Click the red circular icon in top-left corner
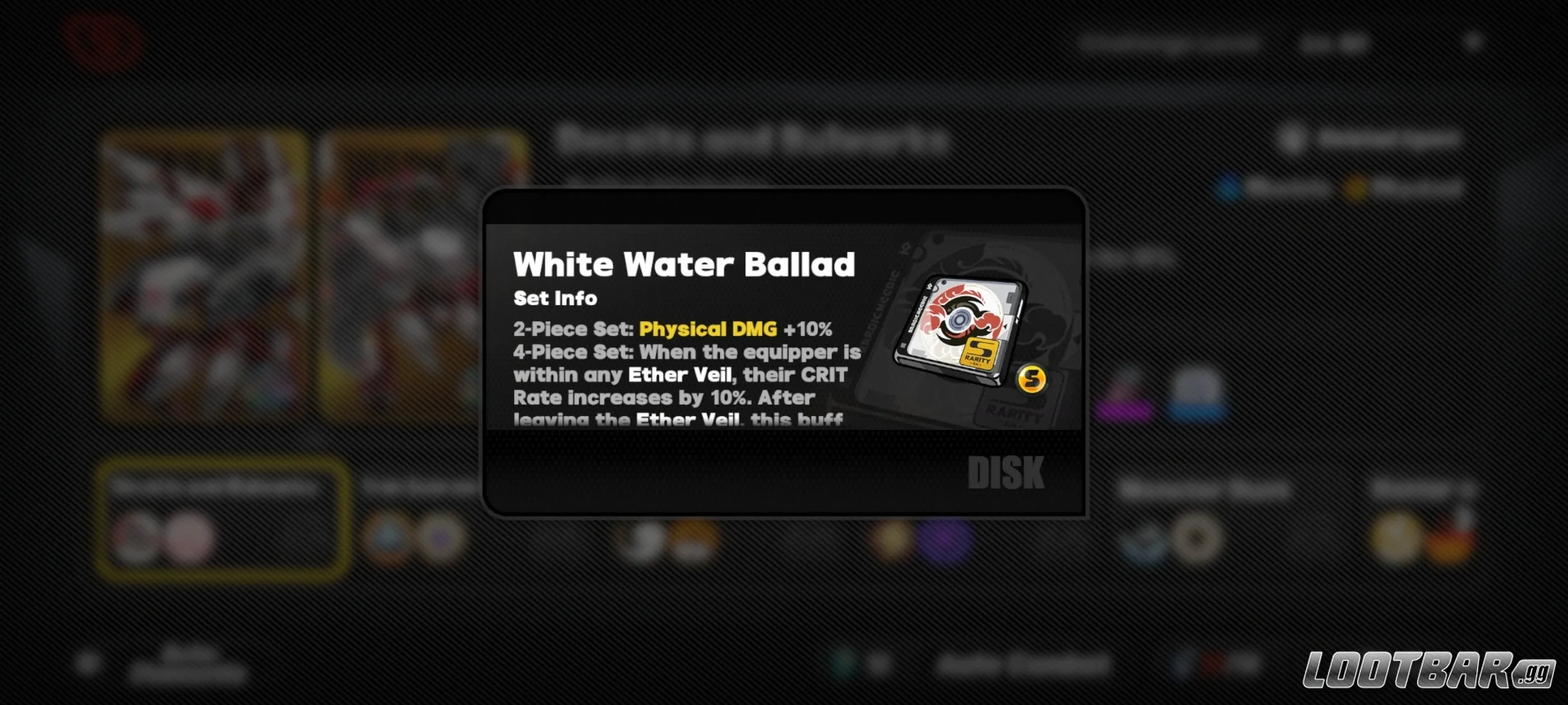This screenshot has height=705, width=1568. pos(103,42)
